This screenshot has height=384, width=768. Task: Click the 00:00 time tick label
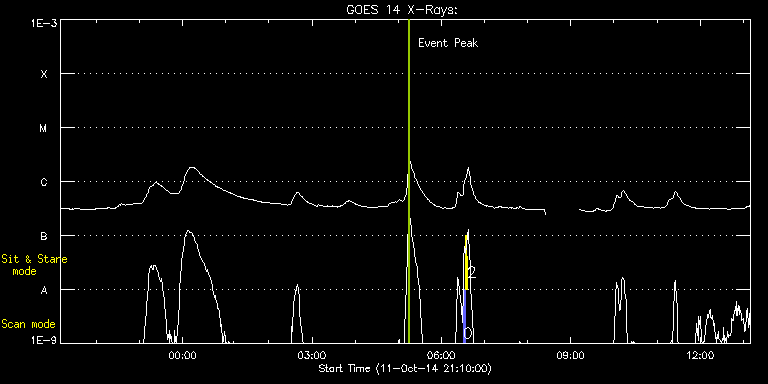pyautogui.click(x=182, y=355)
